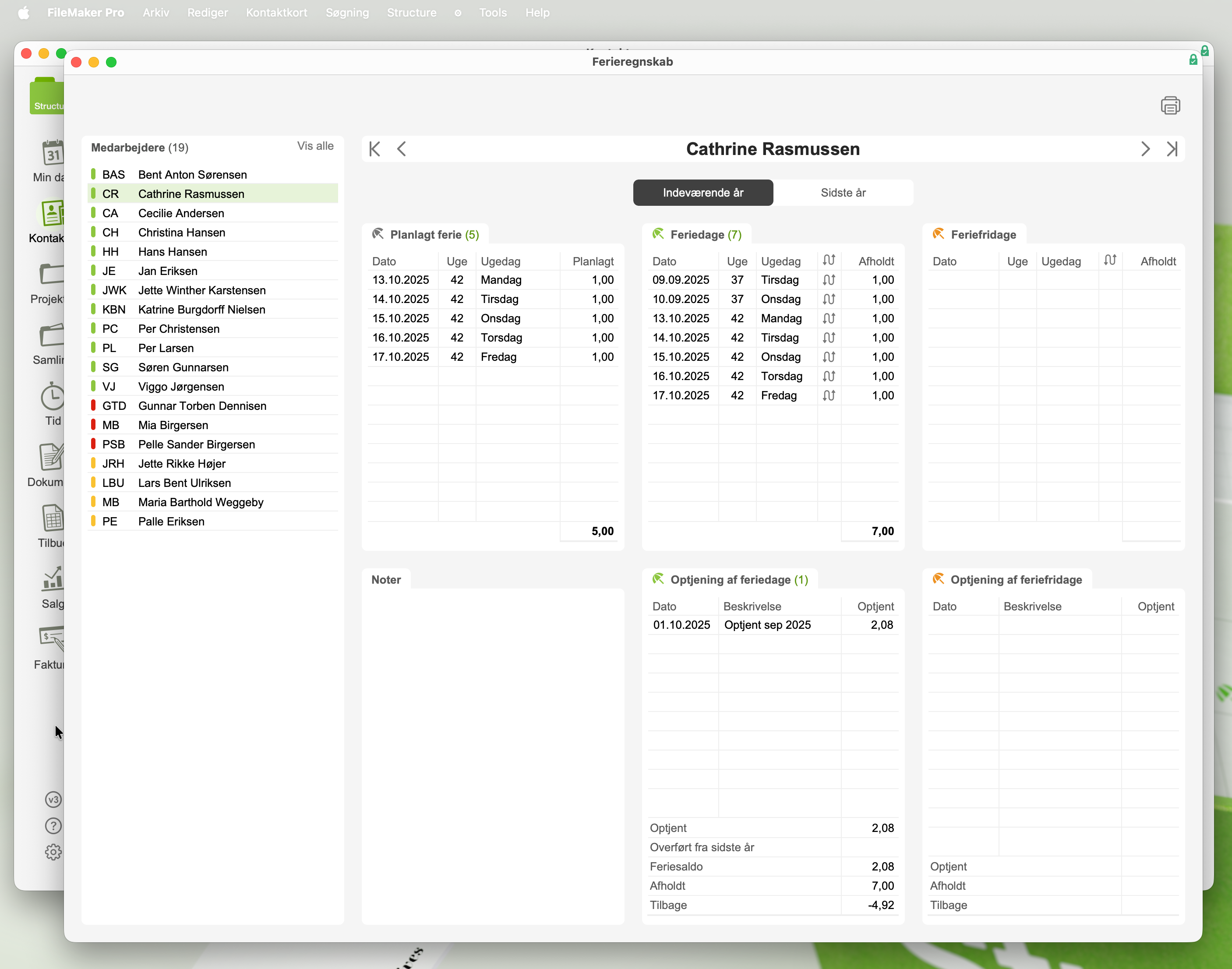The width and height of the screenshot is (1232, 969).
Task: Open settings gear in left sidebar
Action: coord(53,852)
